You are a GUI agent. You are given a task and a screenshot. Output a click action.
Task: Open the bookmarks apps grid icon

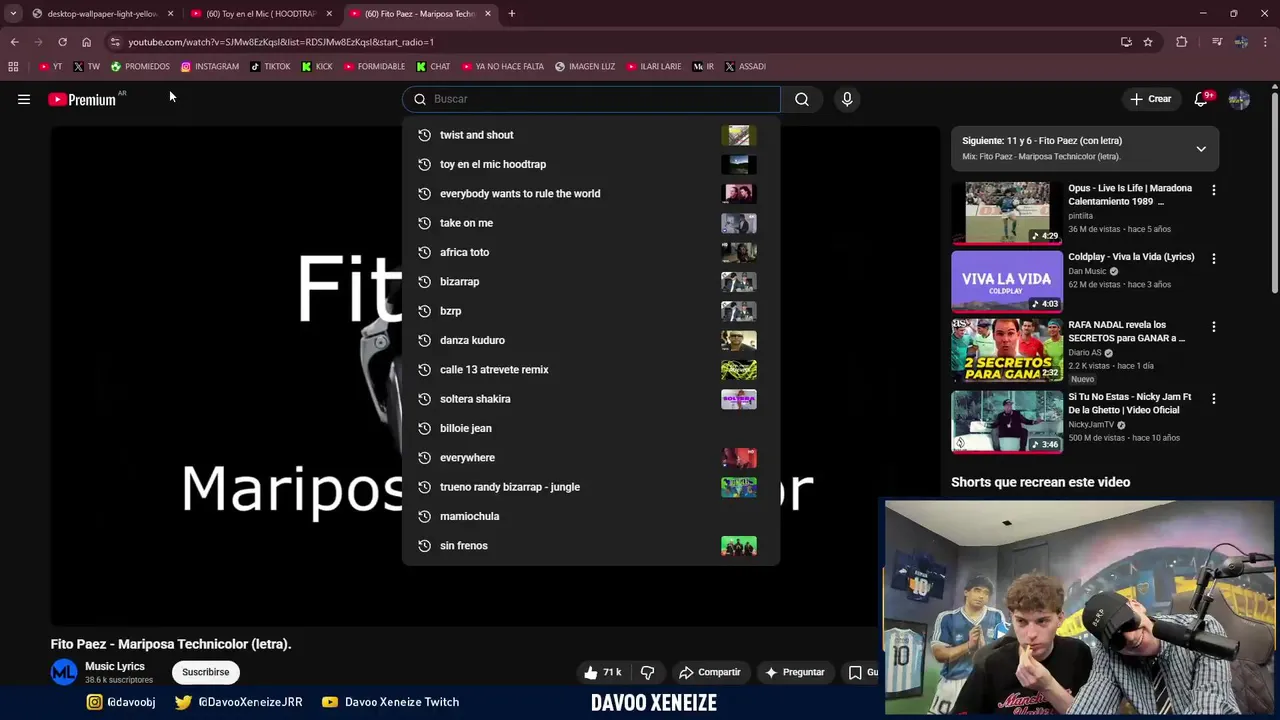click(13, 67)
